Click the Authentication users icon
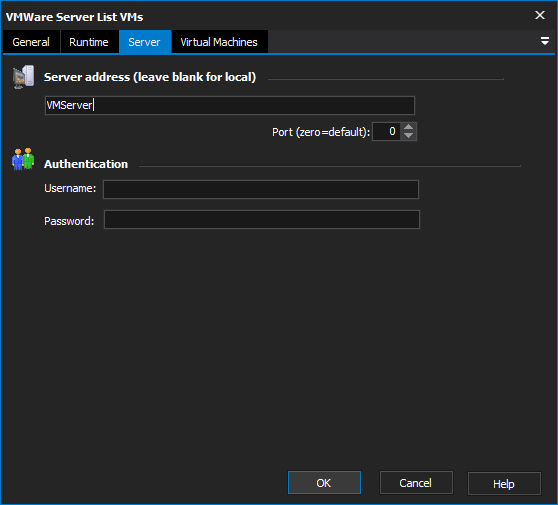Viewport: 558px width, 505px height. coord(23,159)
